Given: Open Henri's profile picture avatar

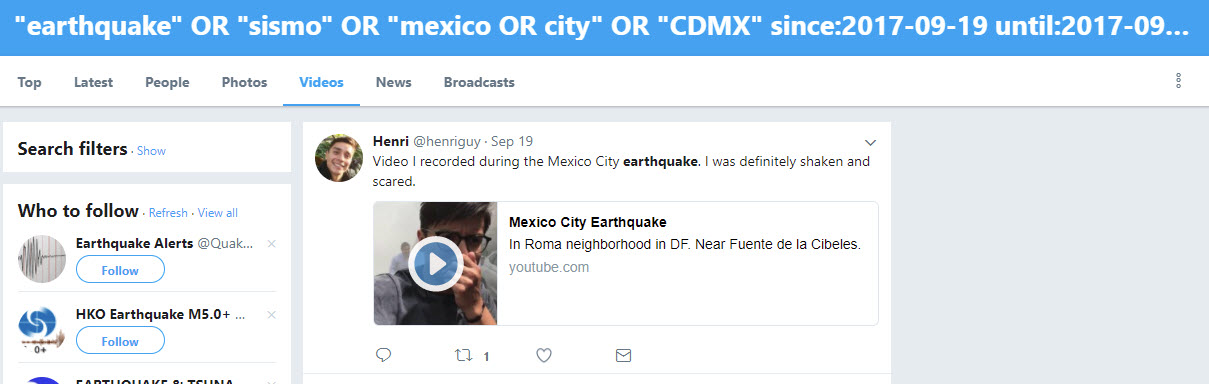Looking at the screenshot, I should click(338, 158).
